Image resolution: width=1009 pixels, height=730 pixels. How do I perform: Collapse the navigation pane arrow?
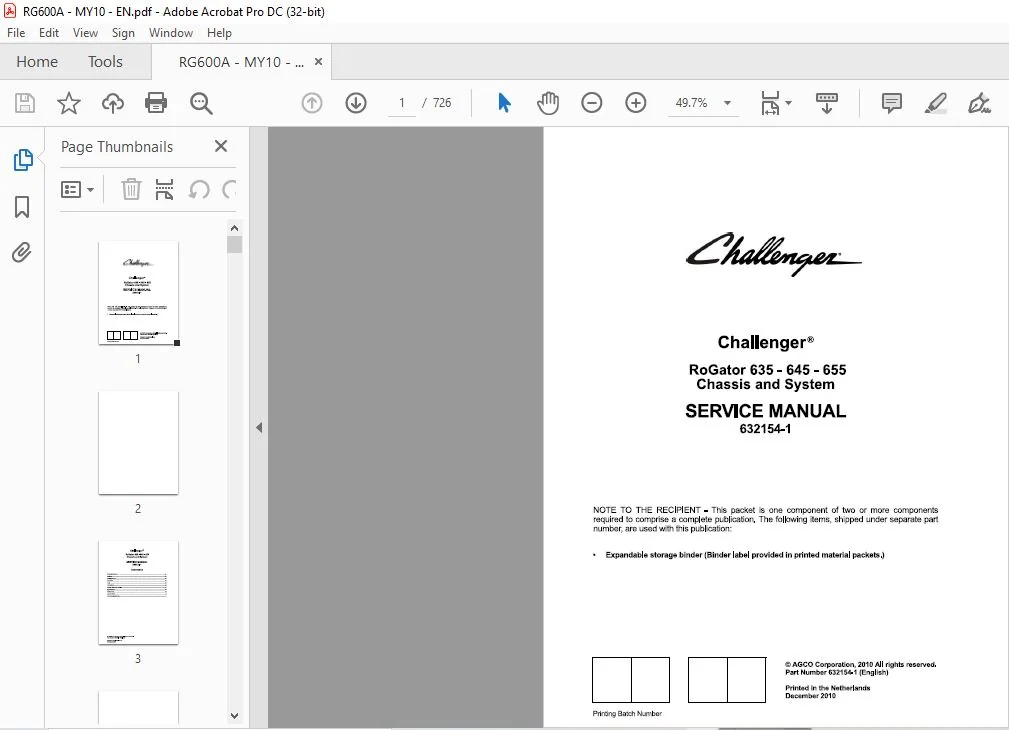[x=259, y=427]
